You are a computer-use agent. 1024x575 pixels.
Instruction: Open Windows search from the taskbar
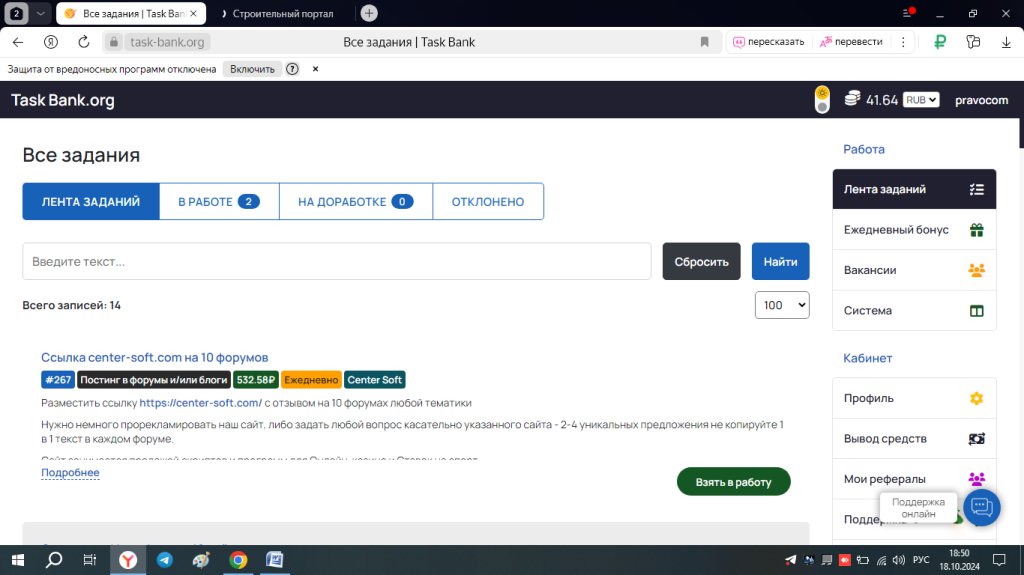54,560
